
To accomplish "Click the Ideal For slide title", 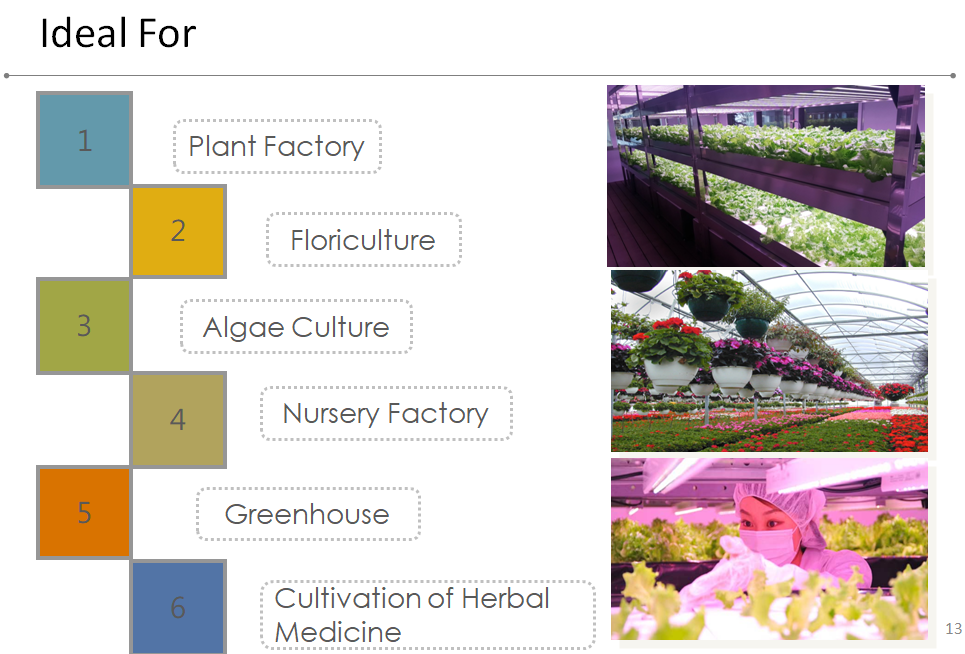I will (118, 33).
